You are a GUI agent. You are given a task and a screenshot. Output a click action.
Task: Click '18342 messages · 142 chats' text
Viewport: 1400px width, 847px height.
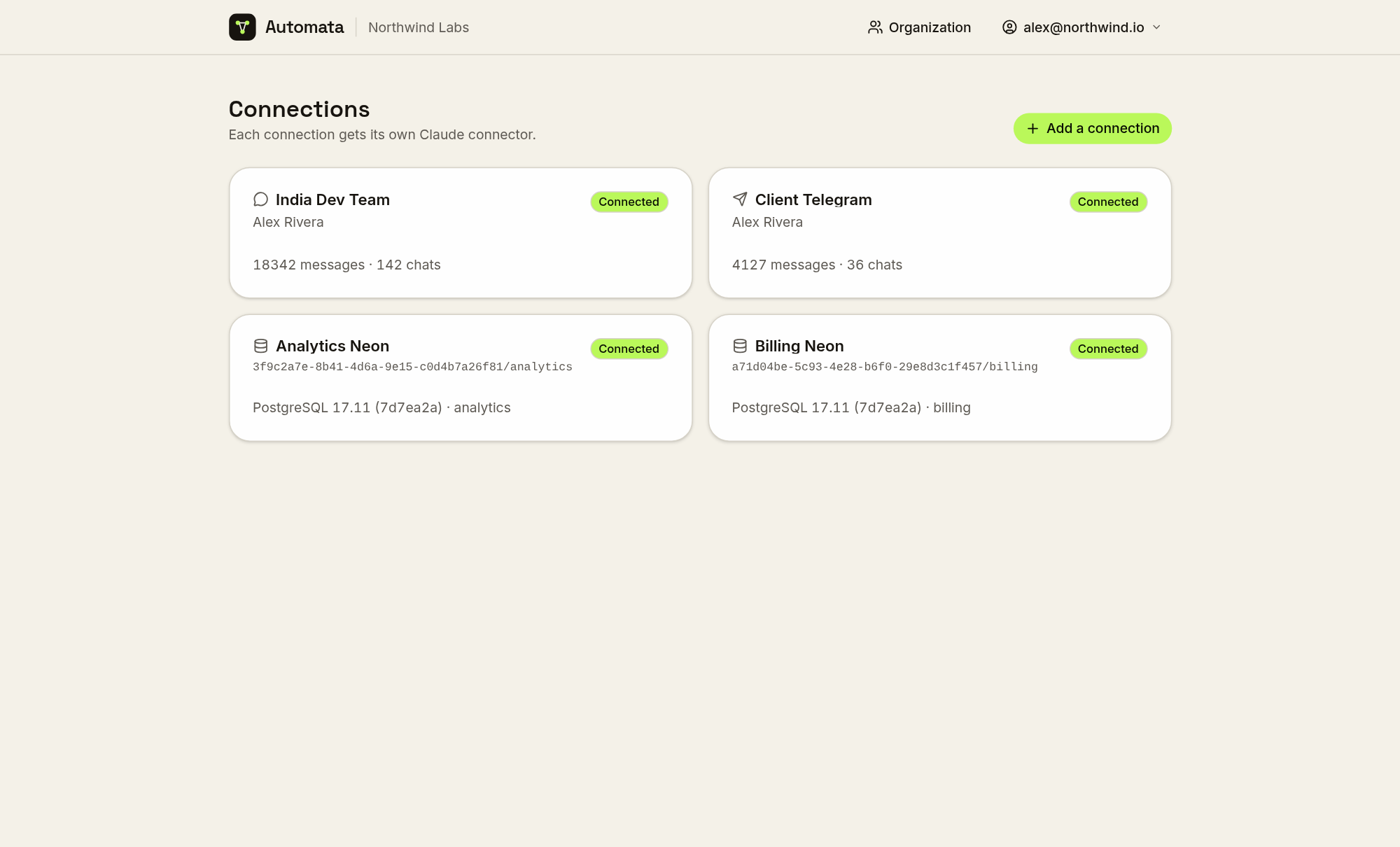[346, 265]
